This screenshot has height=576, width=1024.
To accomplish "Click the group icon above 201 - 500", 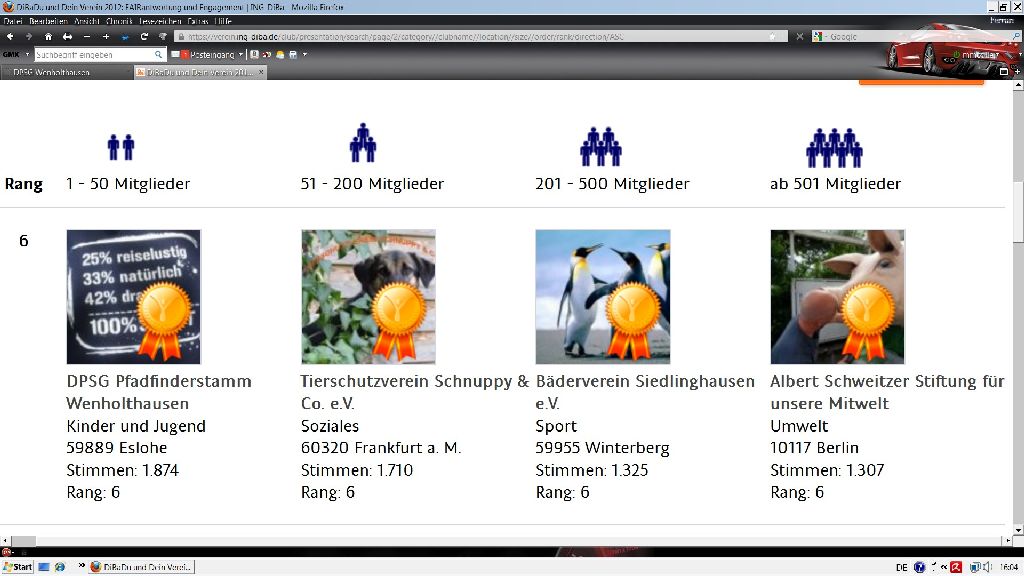I will [601, 146].
